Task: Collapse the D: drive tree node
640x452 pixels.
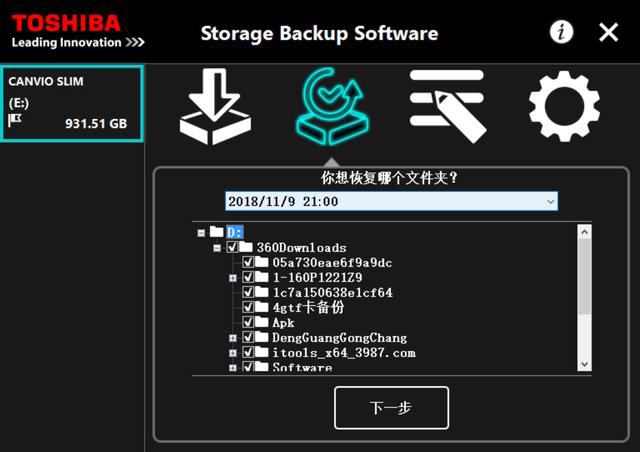Action: [201, 233]
